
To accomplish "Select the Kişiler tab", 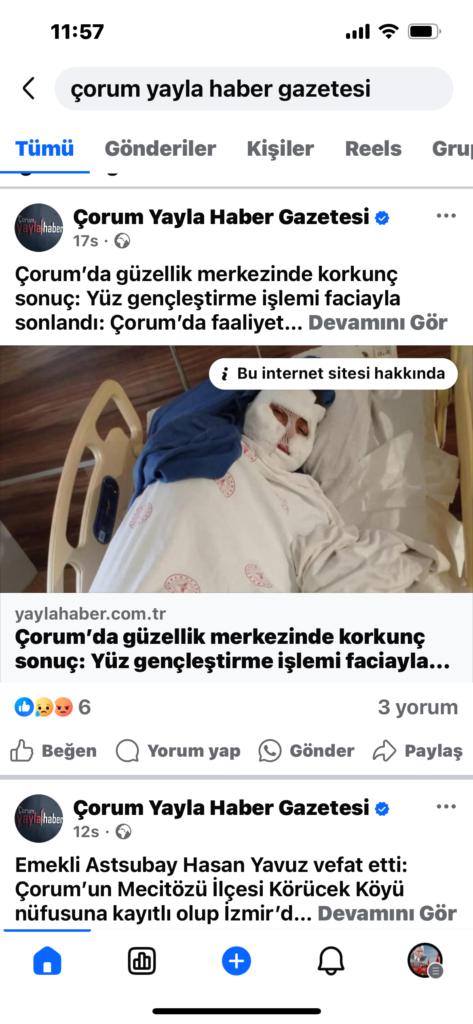I will point(280,148).
